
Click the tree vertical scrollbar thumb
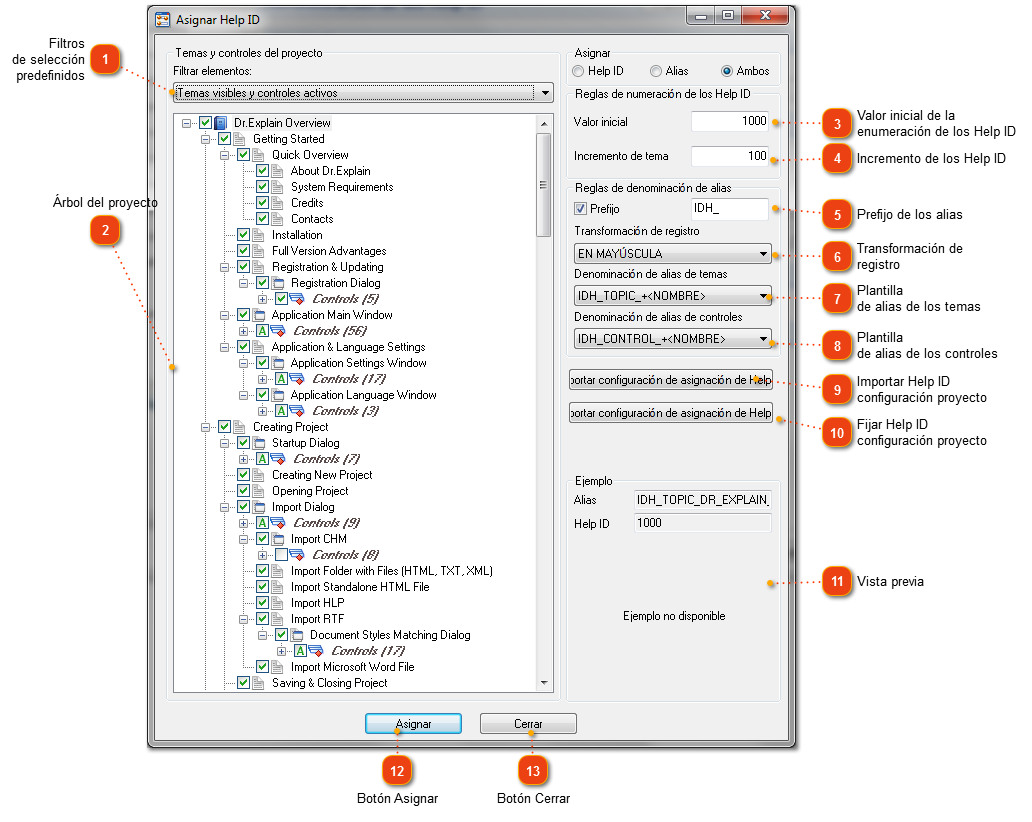[544, 185]
